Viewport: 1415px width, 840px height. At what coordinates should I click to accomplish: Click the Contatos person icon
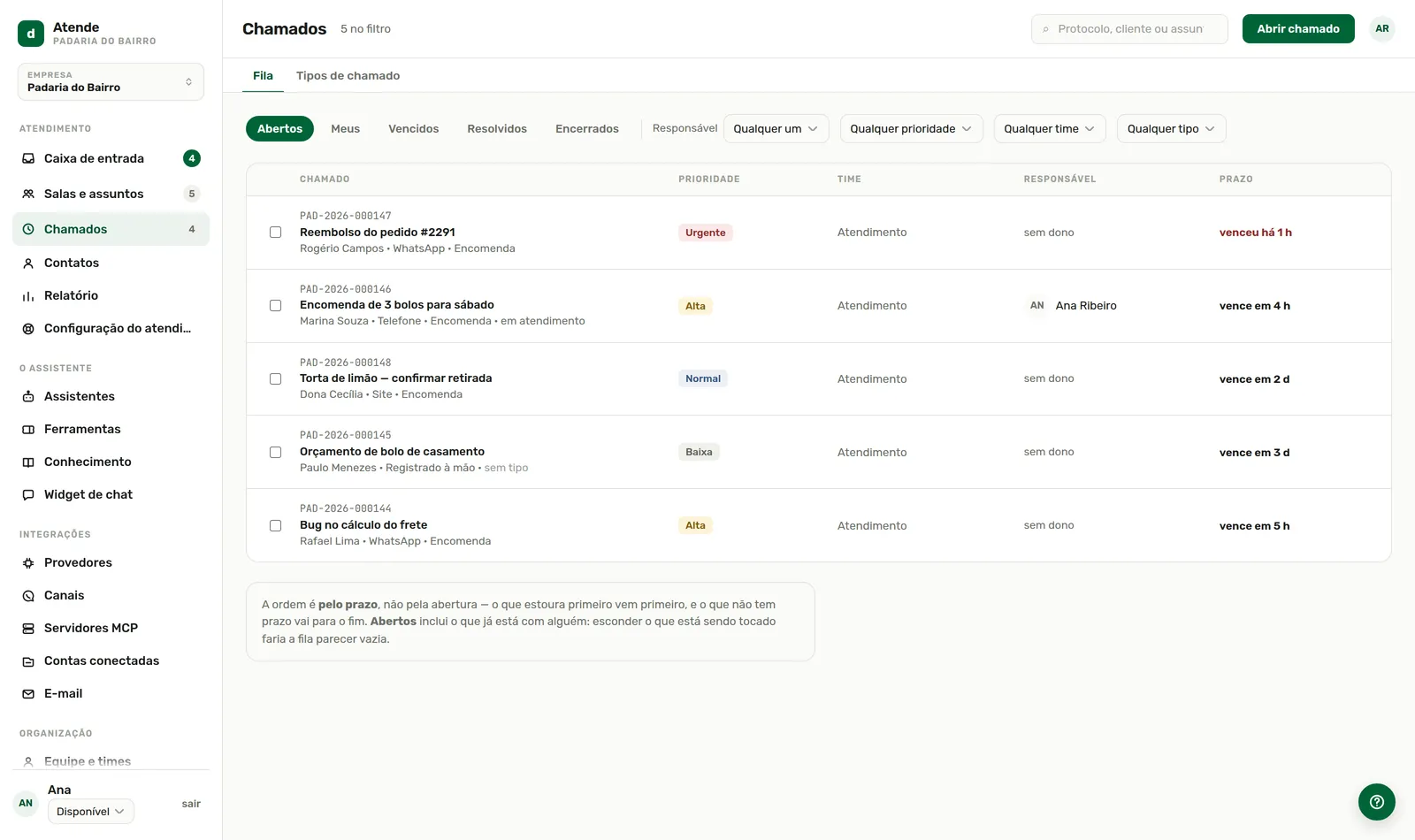click(28, 263)
